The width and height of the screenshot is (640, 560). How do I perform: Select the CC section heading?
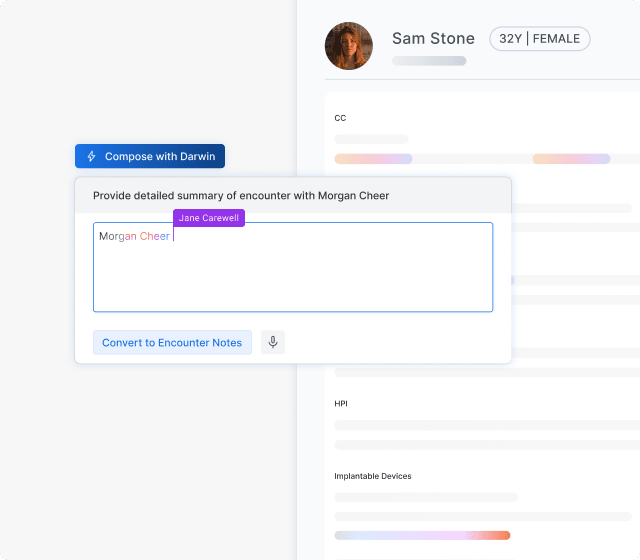click(340, 118)
